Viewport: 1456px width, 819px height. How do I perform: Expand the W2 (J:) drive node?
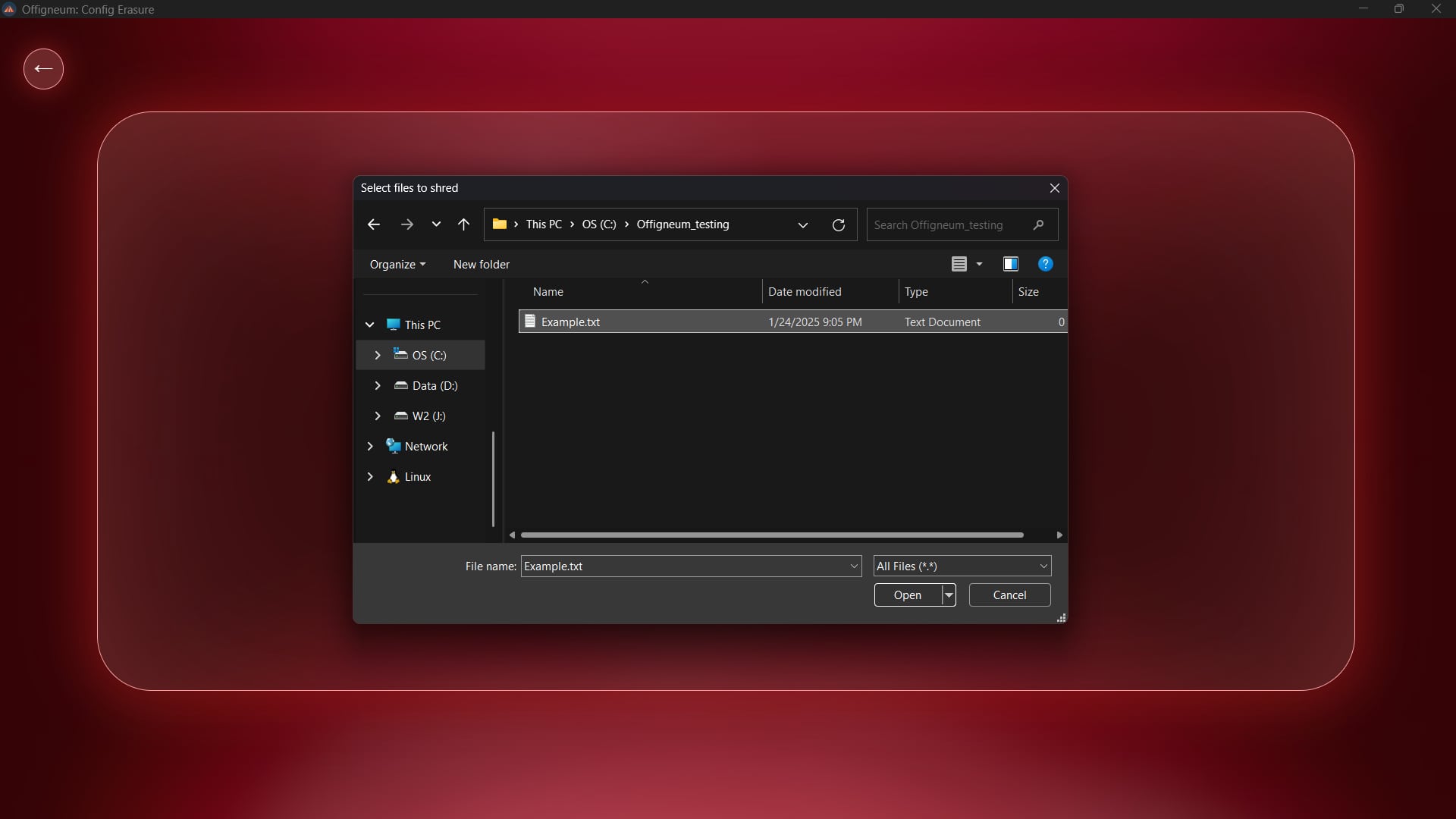click(x=377, y=416)
